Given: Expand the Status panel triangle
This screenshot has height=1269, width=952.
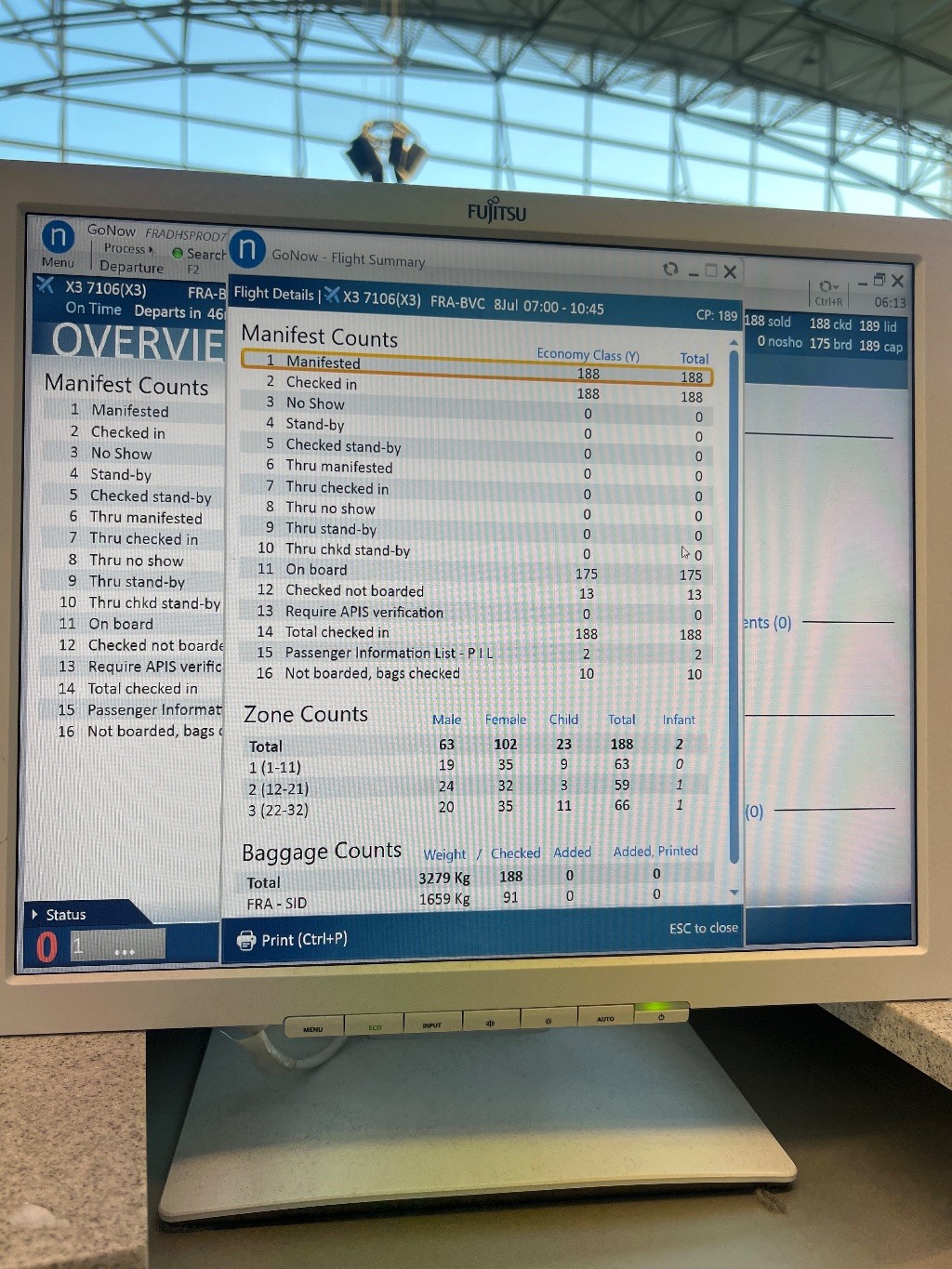Looking at the screenshot, I should [x=35, y=914].
